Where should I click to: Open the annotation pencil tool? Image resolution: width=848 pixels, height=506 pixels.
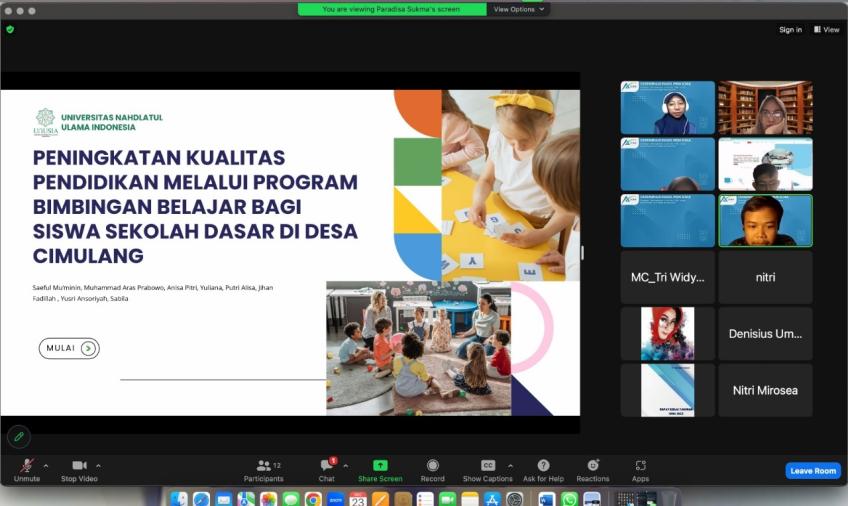(x=19, y=436)
